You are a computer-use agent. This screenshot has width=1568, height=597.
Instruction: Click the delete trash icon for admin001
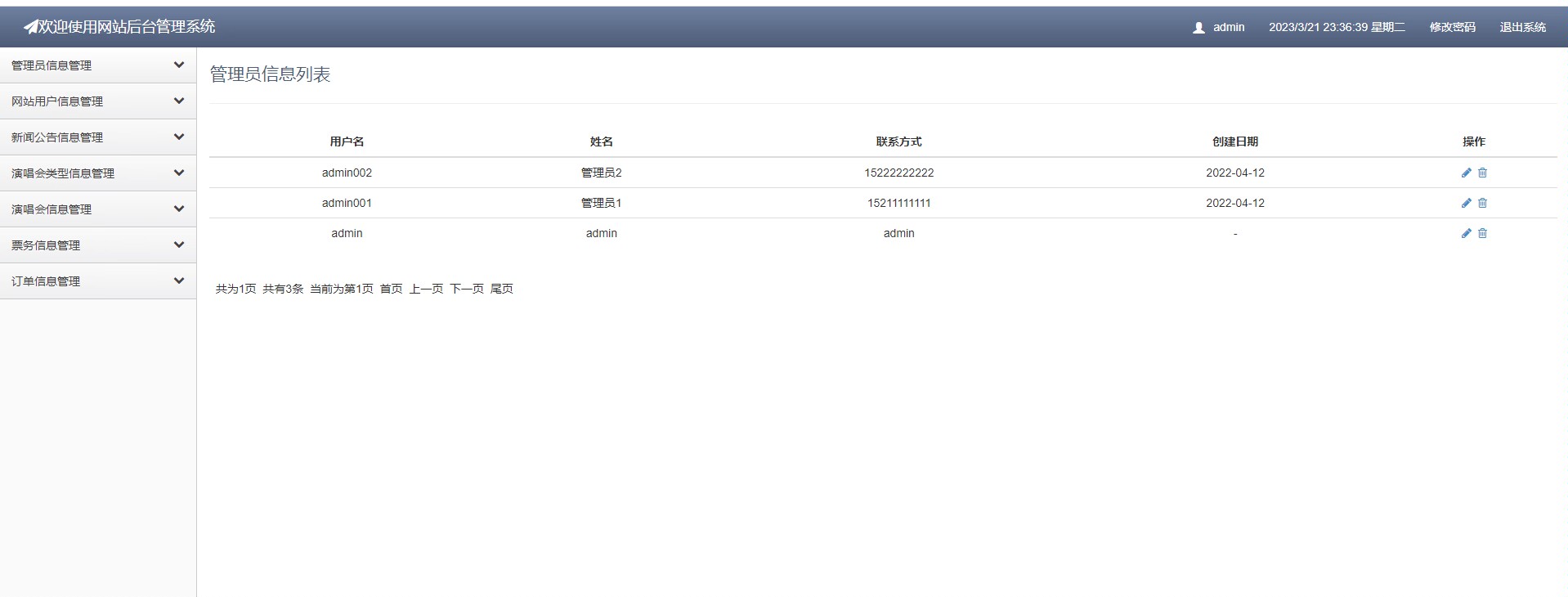coord(1482,203)
